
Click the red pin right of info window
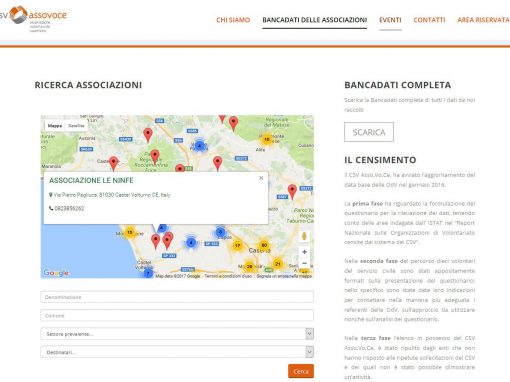coord(292,192)
